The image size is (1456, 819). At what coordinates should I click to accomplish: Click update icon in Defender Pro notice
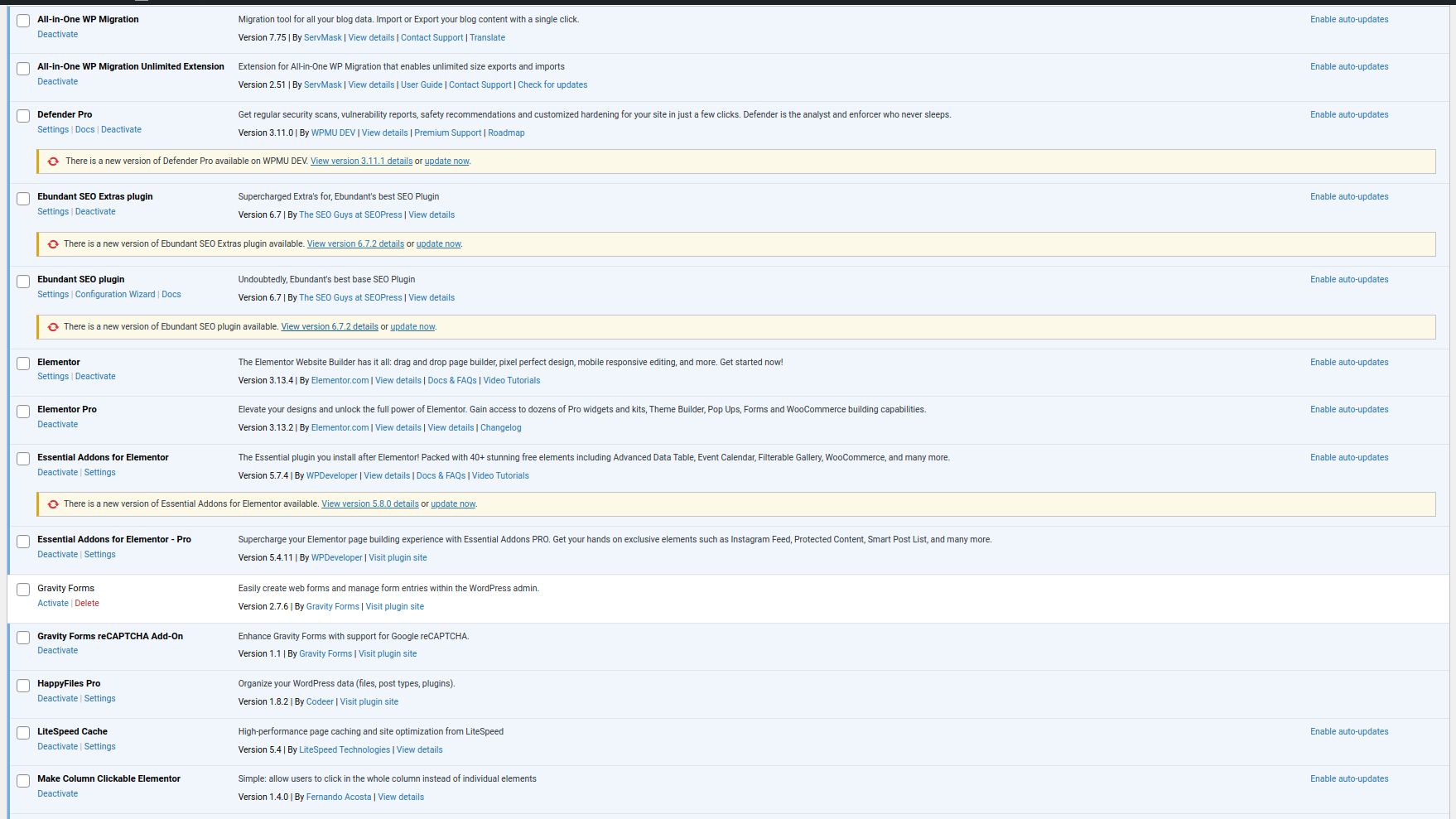pyautogui.click(x=53, y=161)
